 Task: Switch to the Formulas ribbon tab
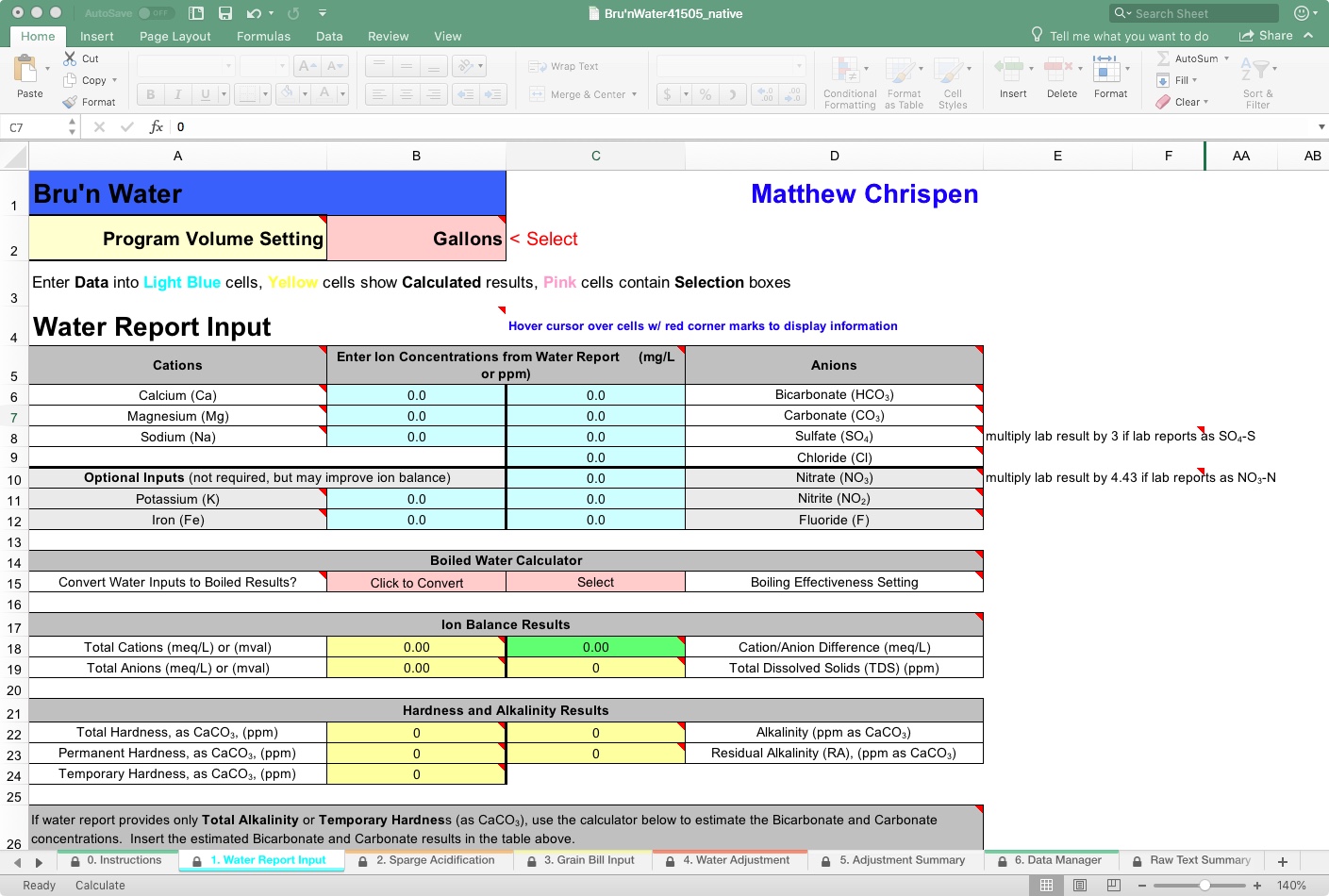[x=263, y=36]
